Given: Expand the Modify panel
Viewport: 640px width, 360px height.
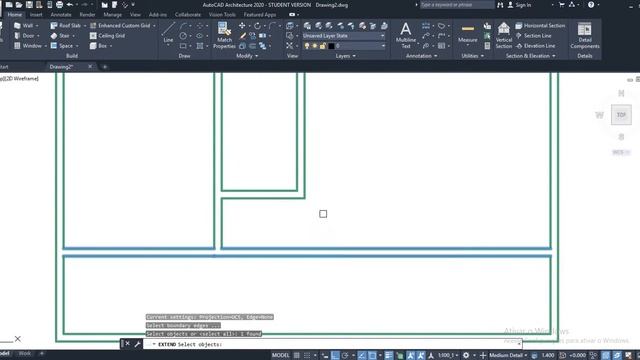Looking at the screenshot, I should click(247, 56).
